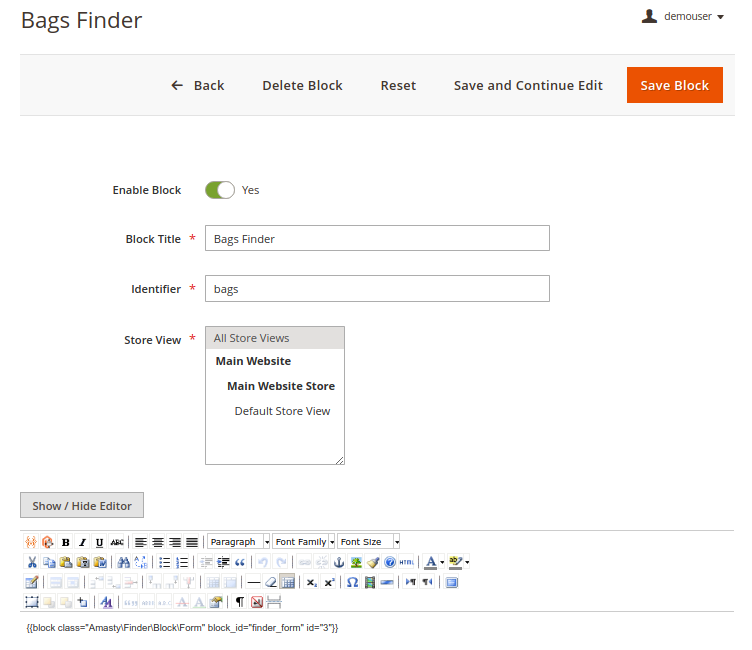Image resolution: width=752 pixels, height=650 pixels.
Task: Click the cut scissors icon
Action: [32, 562]
